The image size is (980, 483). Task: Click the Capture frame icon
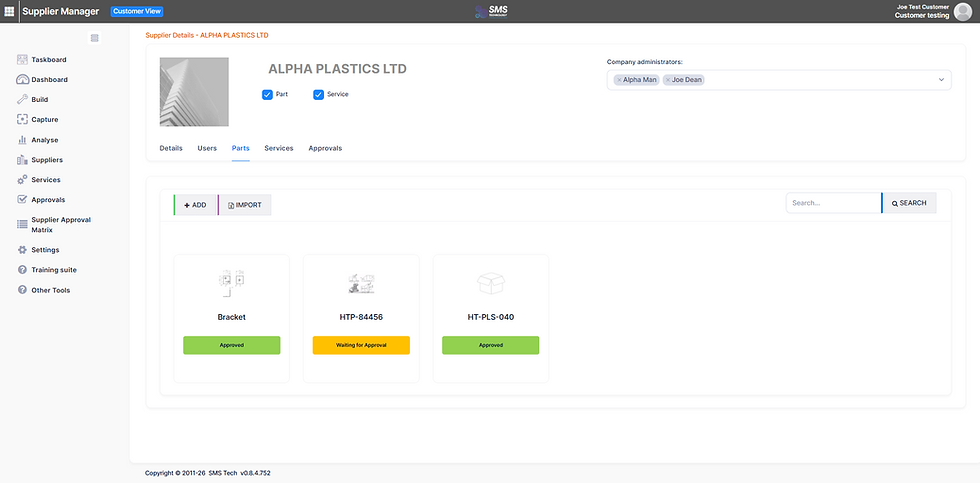click(22, 119)
